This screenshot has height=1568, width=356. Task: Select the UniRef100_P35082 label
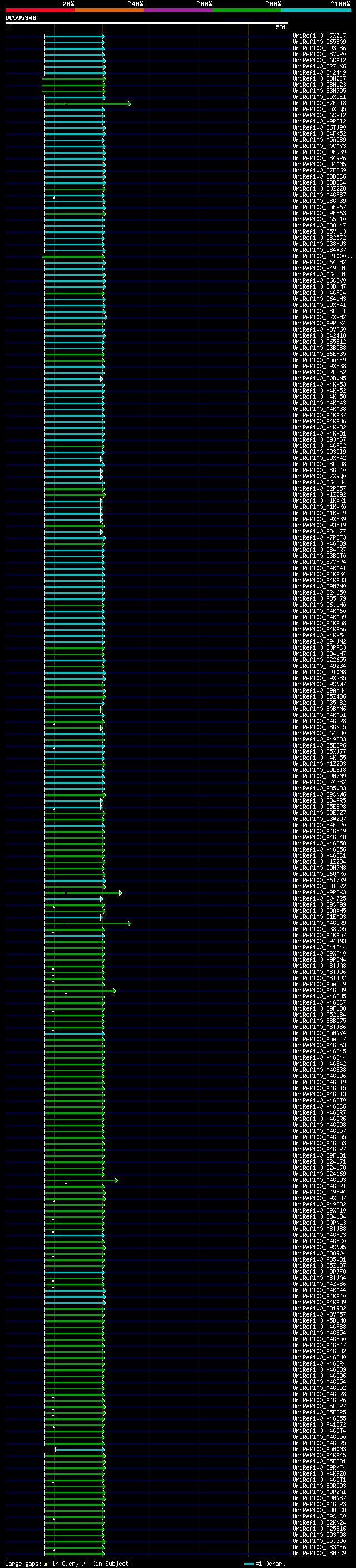point(319,703)
